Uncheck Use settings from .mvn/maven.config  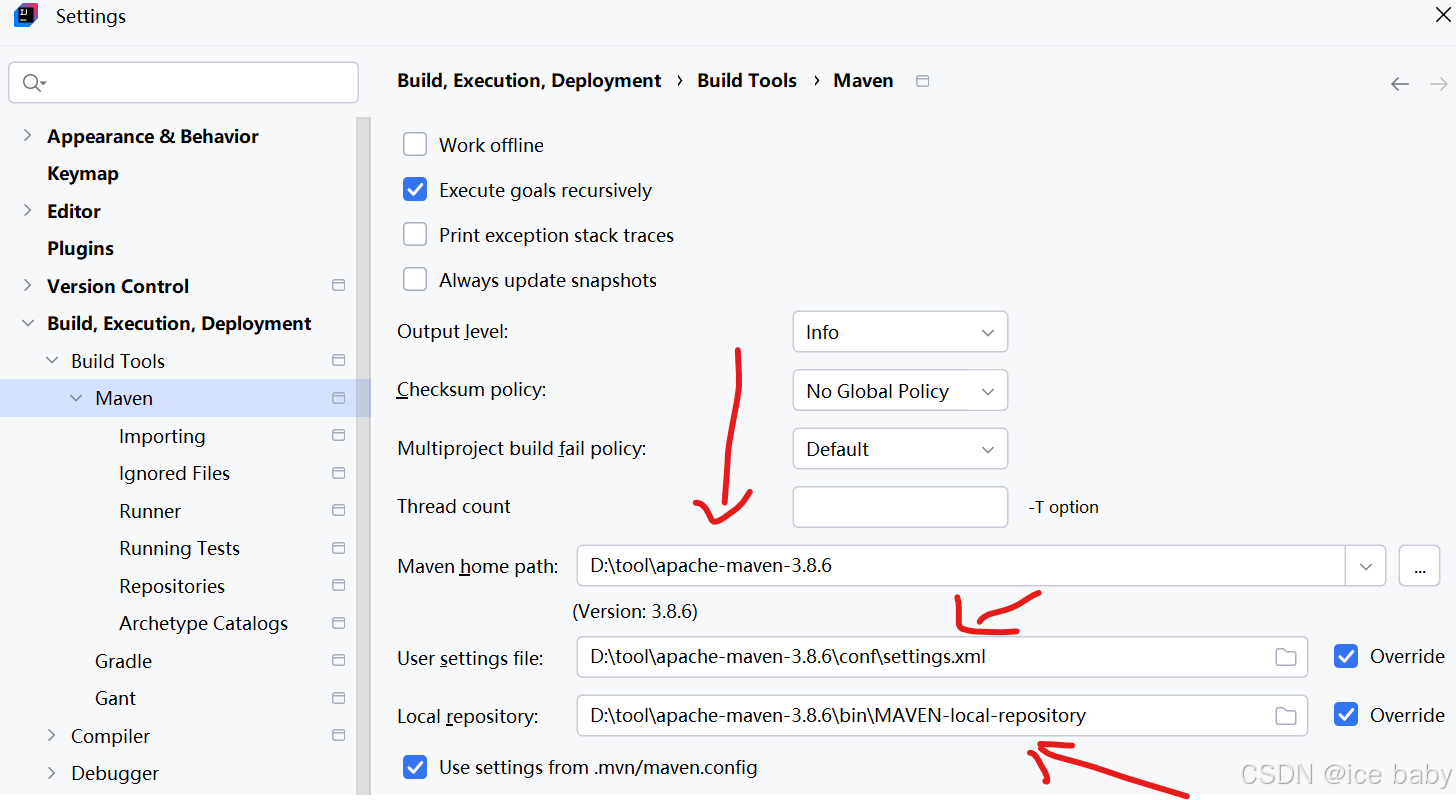coord(415,768)
